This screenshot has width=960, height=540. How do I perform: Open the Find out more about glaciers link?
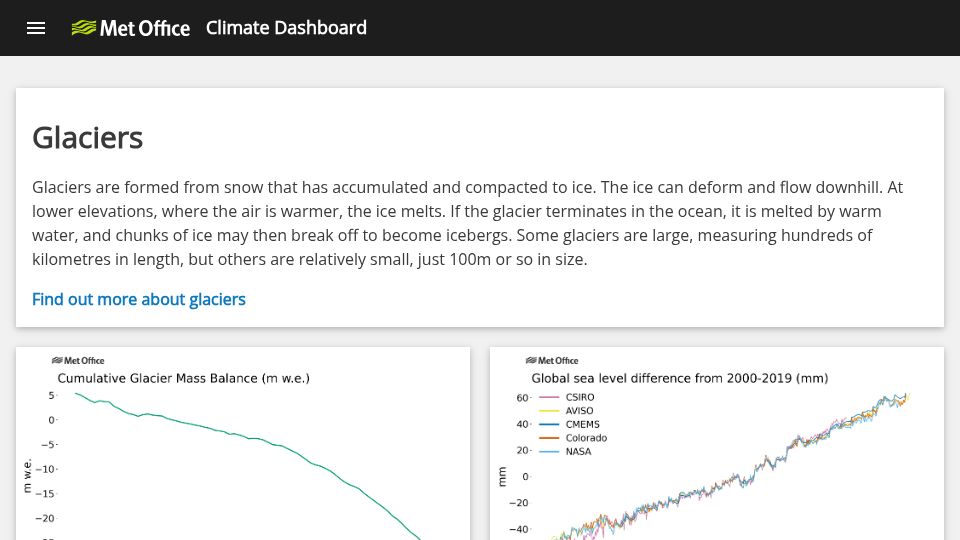tap(138, 299)
